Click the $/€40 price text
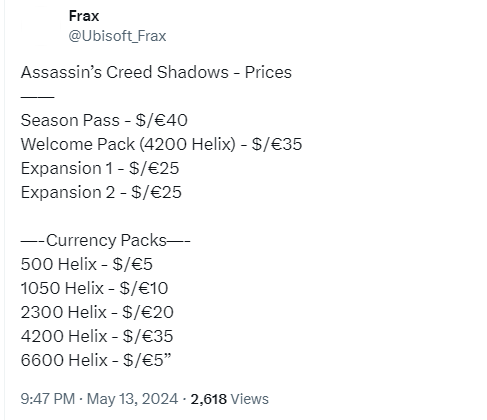487x420 pixels. [x=162, y=120]
